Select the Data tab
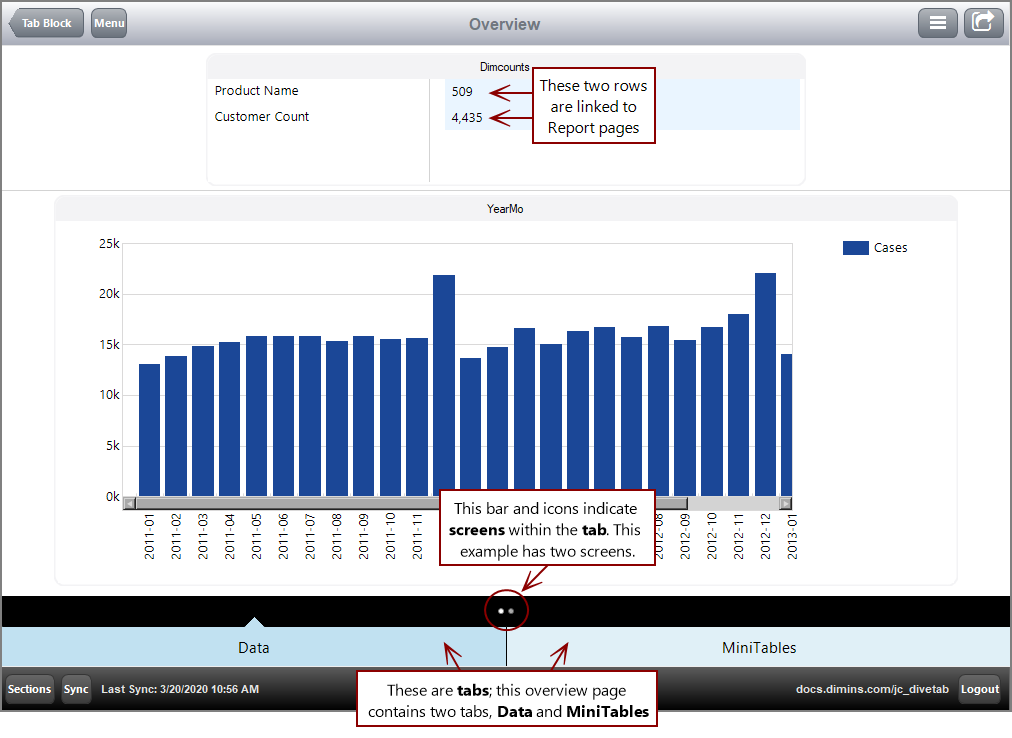 [254, 647]
